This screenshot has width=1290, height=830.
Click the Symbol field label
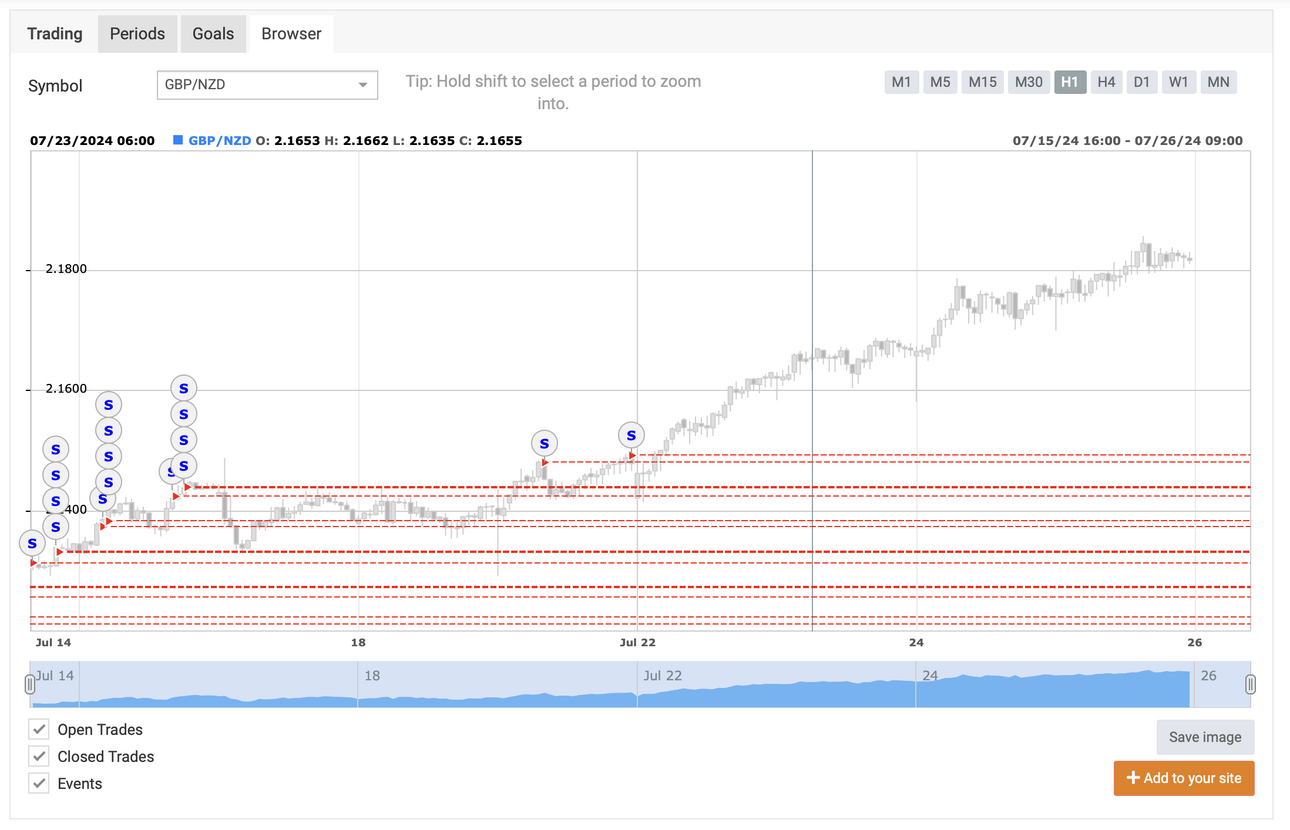[x=55, y=86]
